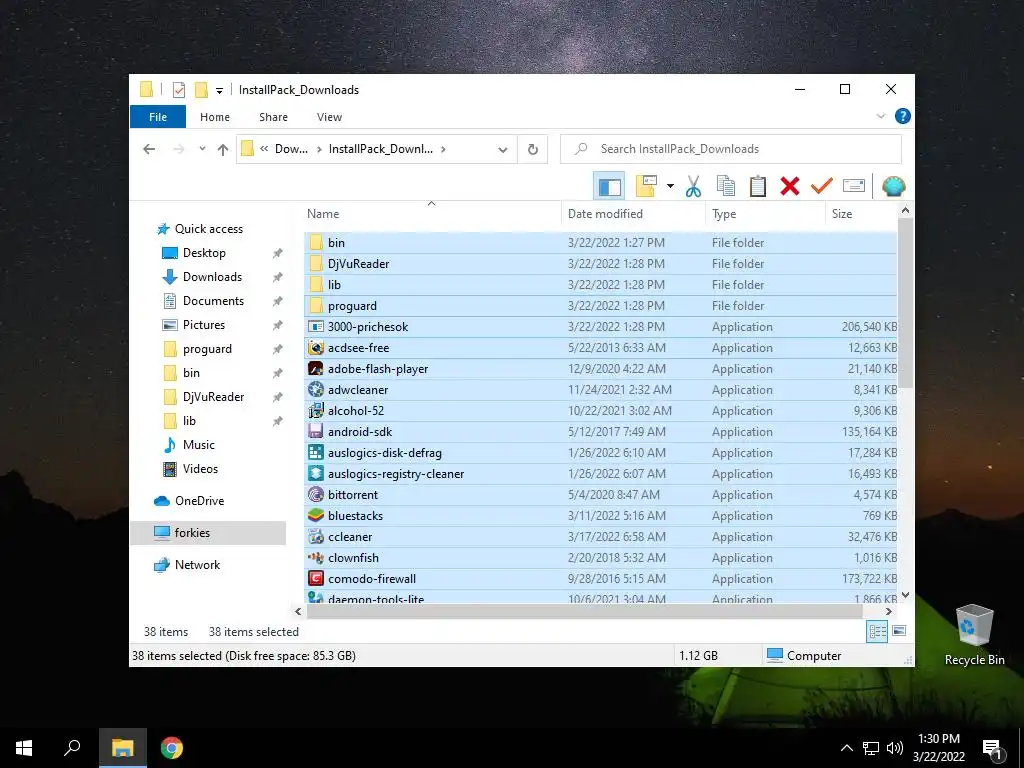
Task: Click the blue Help question mark icon
Action: (903, 116)
